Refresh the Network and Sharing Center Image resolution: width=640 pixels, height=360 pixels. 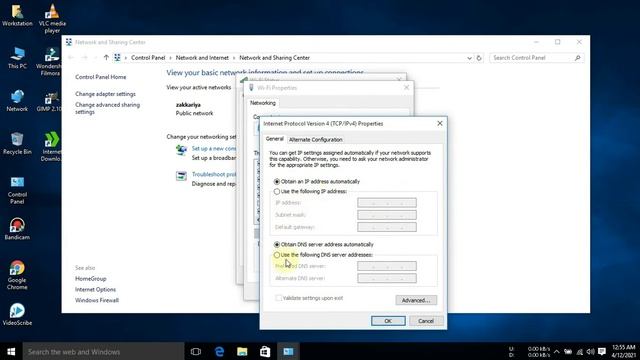[x=479, y=58]
